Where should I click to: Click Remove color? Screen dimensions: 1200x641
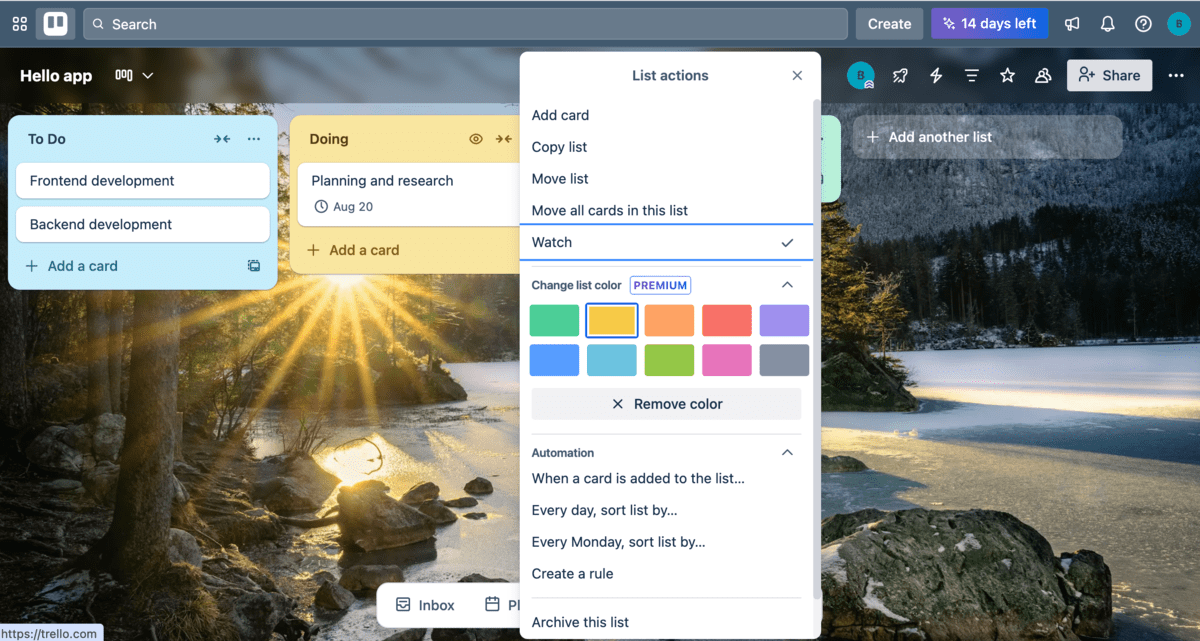pos(666,403)
